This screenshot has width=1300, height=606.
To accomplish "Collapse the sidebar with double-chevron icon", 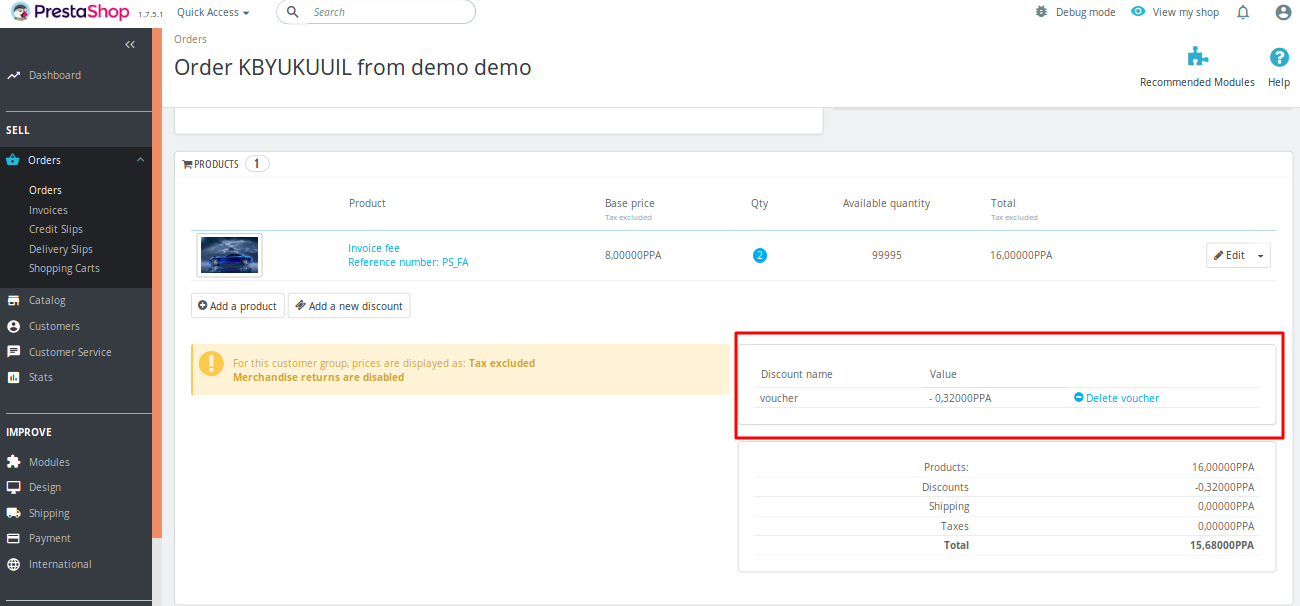I will coord(130,44).
